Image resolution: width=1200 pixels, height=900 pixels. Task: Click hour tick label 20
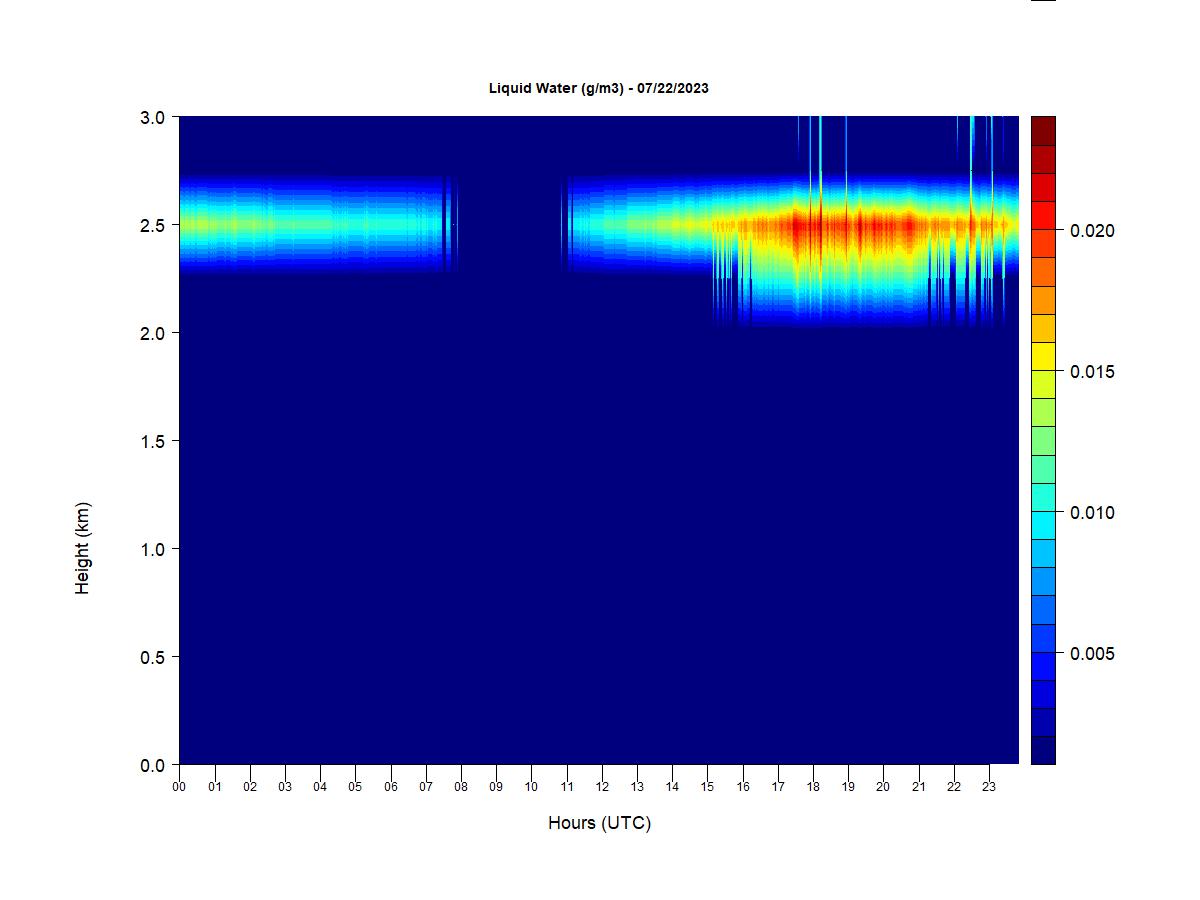[883, 787]
